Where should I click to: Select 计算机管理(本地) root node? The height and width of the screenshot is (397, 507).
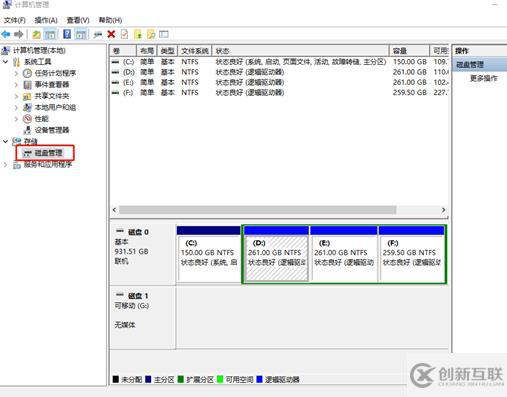tap(39, 51)
